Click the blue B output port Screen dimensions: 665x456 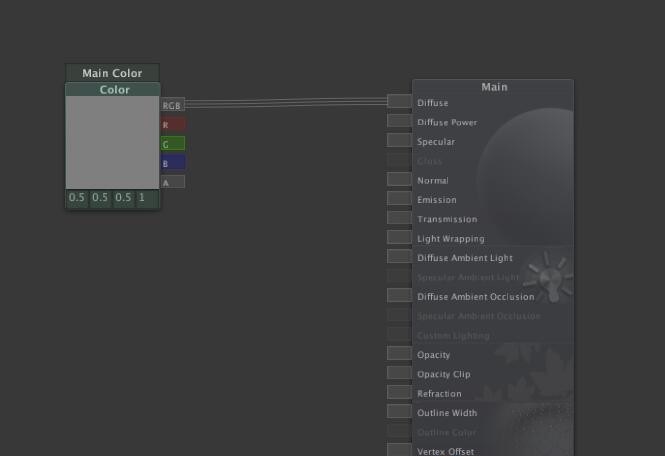click(172, 163)
